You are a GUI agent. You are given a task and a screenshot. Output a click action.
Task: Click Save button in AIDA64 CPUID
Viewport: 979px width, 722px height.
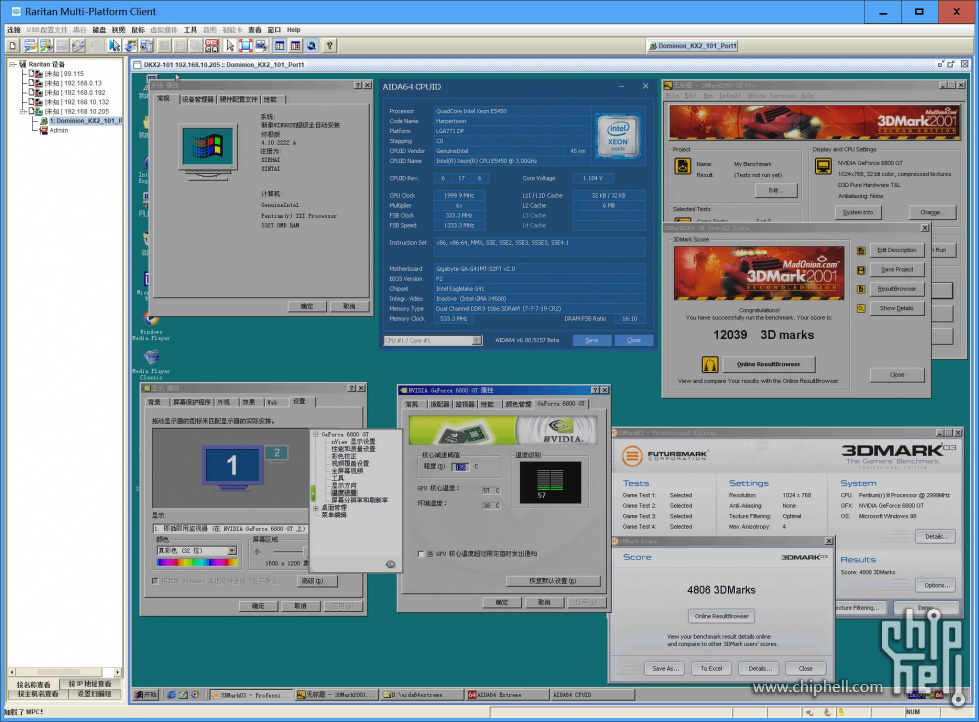coord(591,340)
